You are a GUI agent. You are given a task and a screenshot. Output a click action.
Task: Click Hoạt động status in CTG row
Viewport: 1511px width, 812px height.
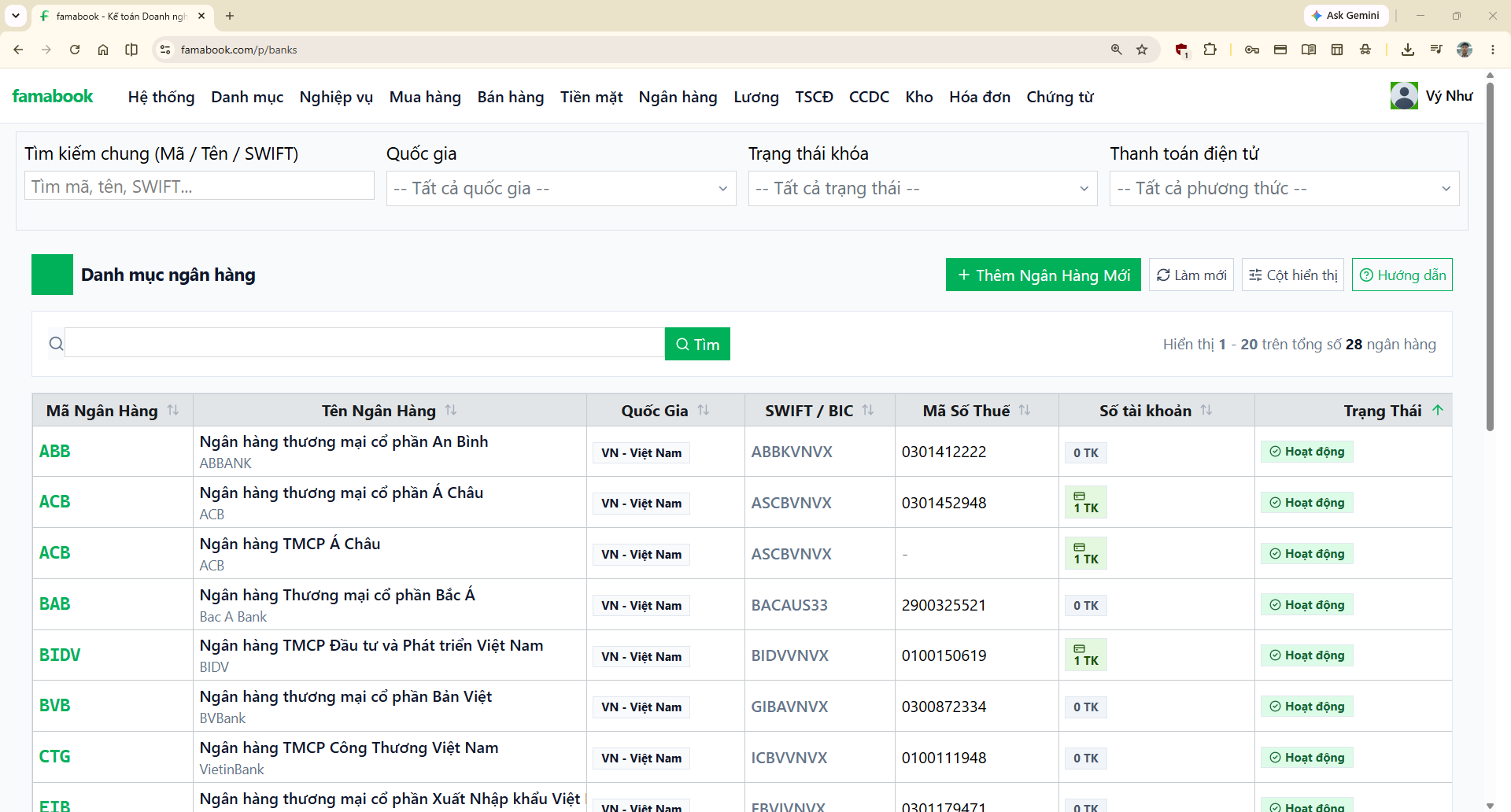coord(1307,758)
